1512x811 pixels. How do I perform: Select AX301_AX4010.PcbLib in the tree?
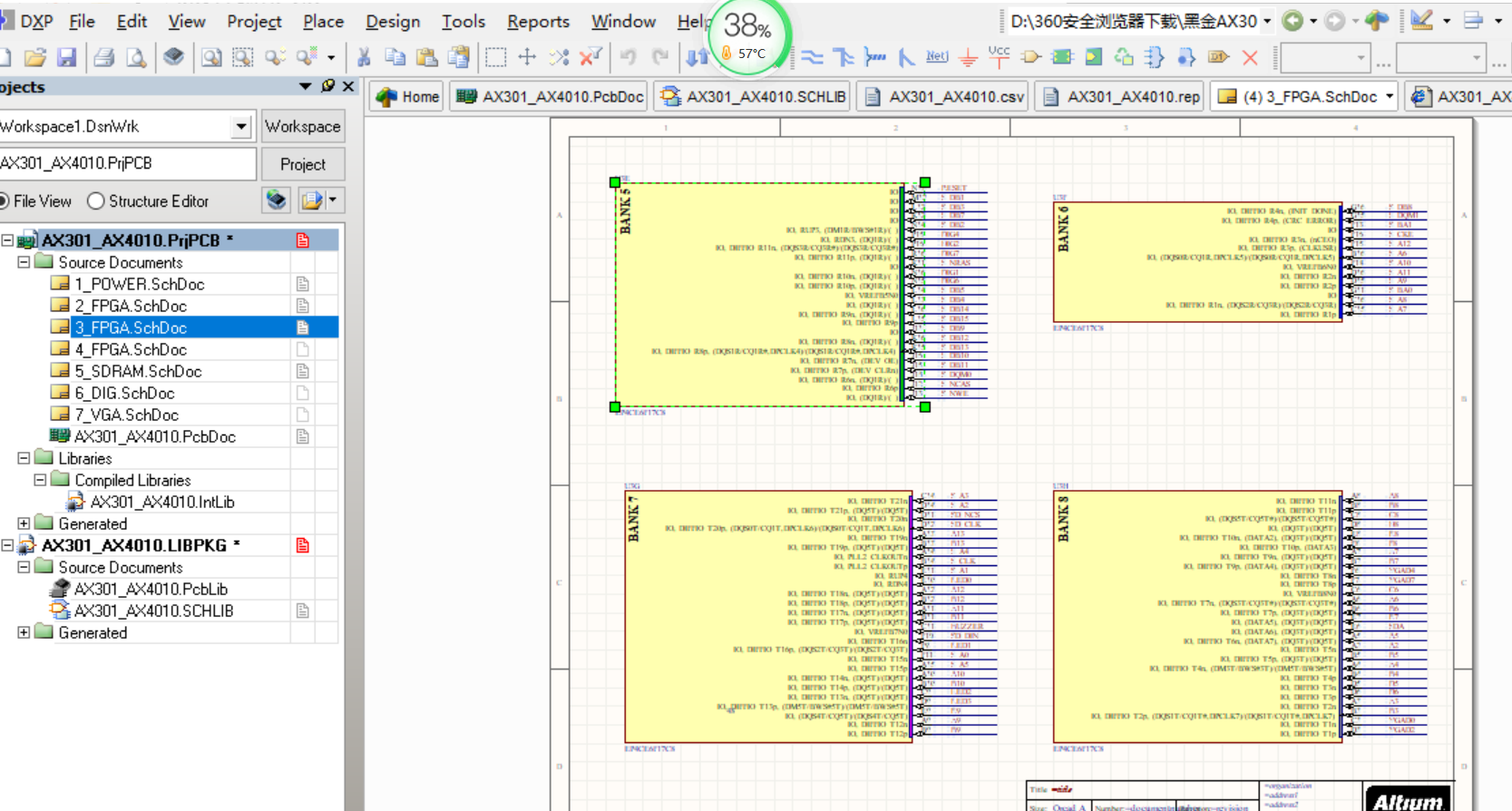[151, 589]
